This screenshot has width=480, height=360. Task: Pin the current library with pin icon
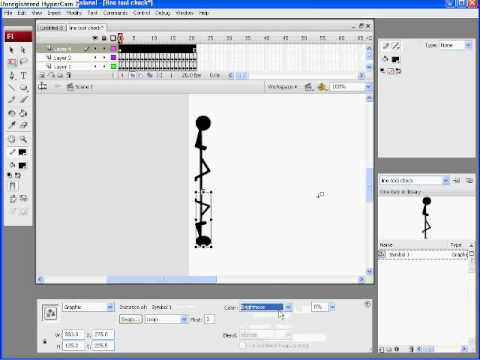[456, 180]
